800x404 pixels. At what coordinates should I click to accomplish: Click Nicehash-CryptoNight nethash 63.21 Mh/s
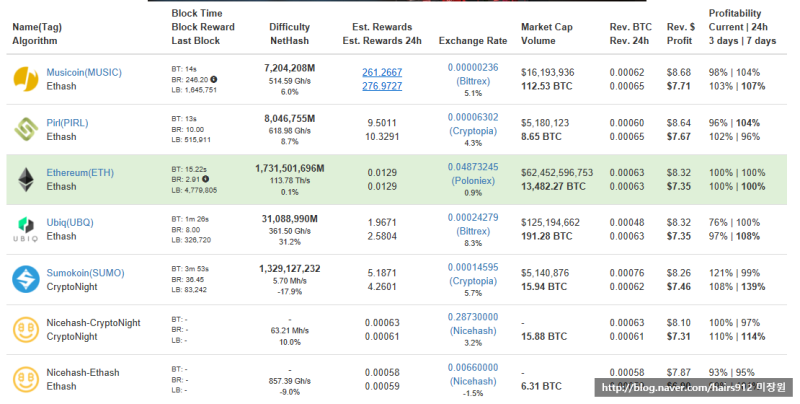pos(289,331)
